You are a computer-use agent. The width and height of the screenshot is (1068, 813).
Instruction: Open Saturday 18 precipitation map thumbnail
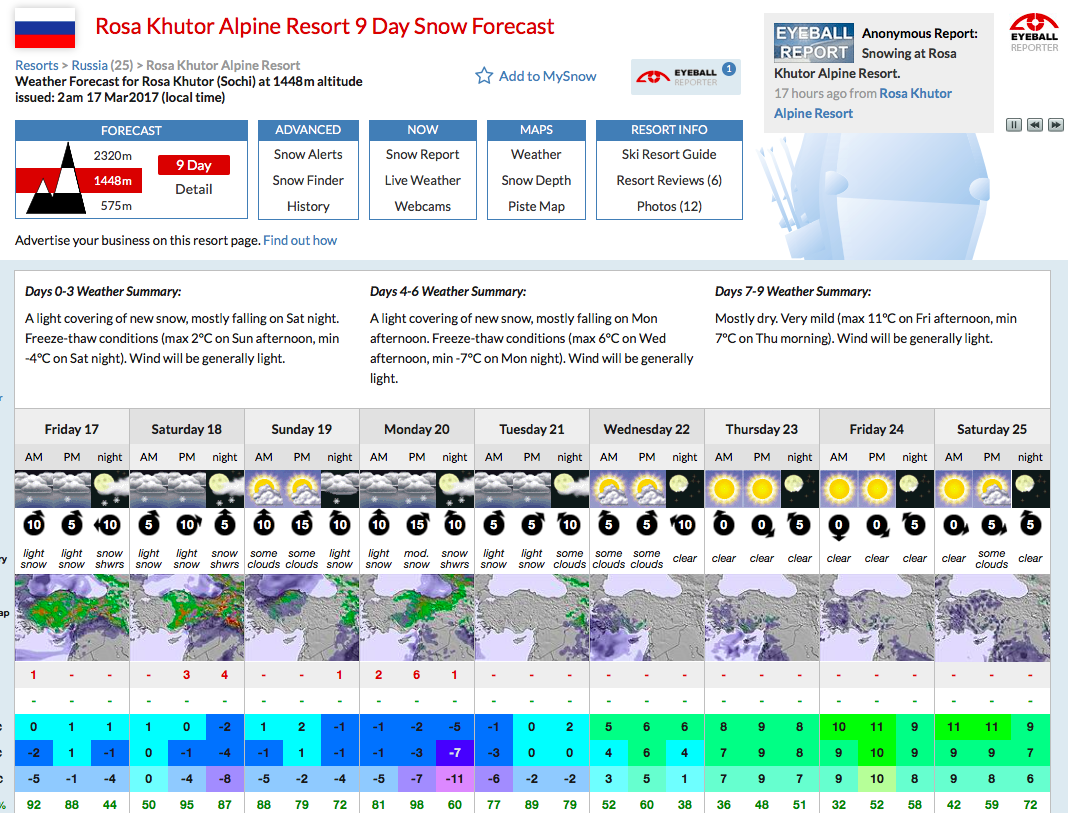pos(187,618)
